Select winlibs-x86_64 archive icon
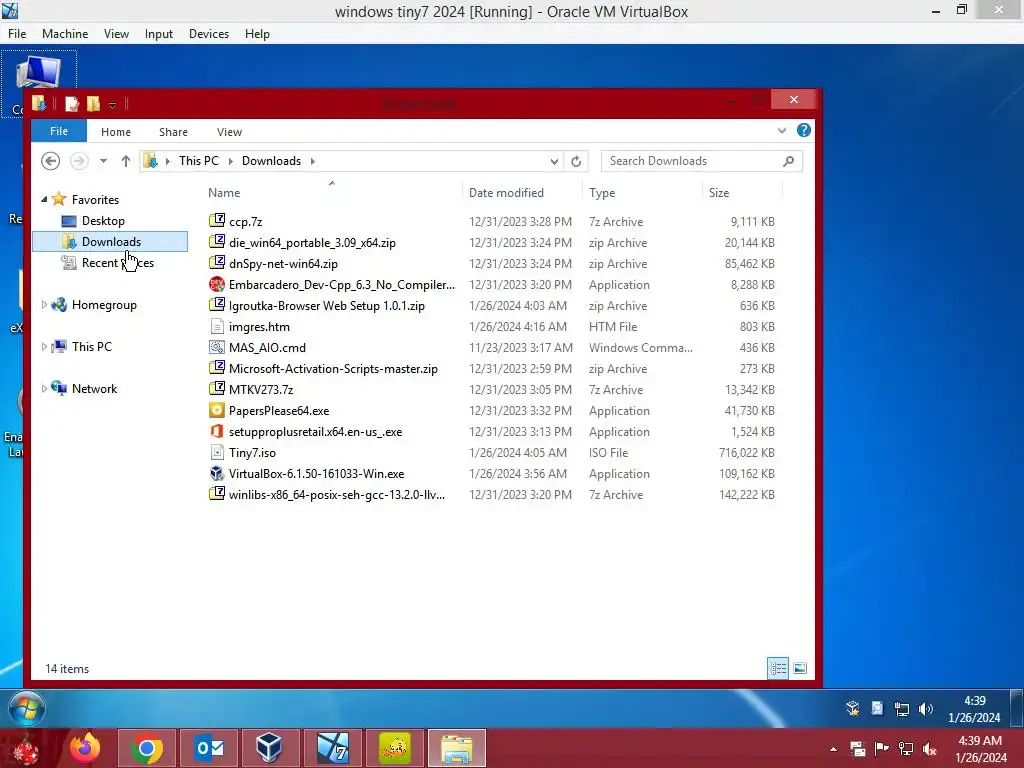Image resolution: width=1024 pixels, height=768 pixels. 217,494
